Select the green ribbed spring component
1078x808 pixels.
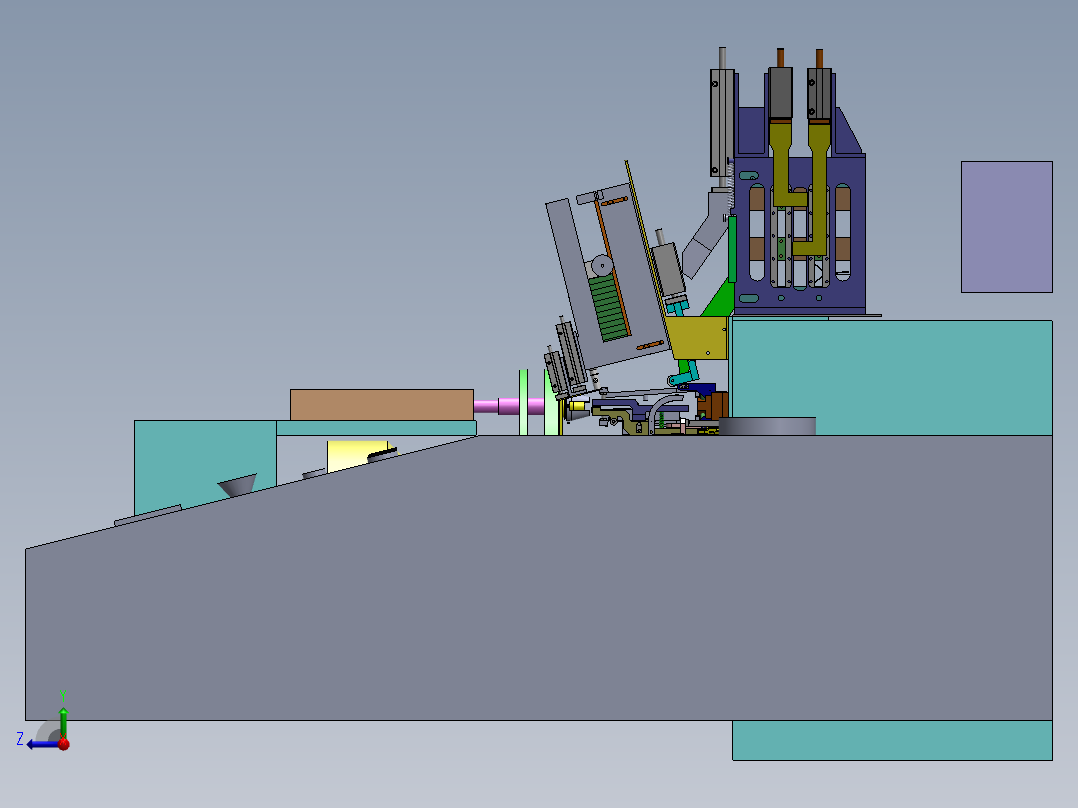pos(608,307)
